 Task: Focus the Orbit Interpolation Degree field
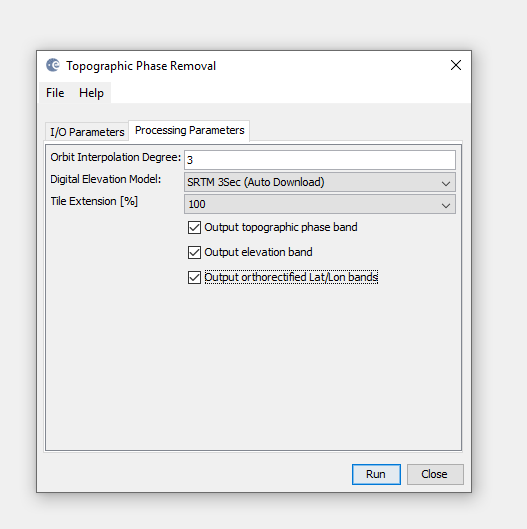[x=320, y=160]
